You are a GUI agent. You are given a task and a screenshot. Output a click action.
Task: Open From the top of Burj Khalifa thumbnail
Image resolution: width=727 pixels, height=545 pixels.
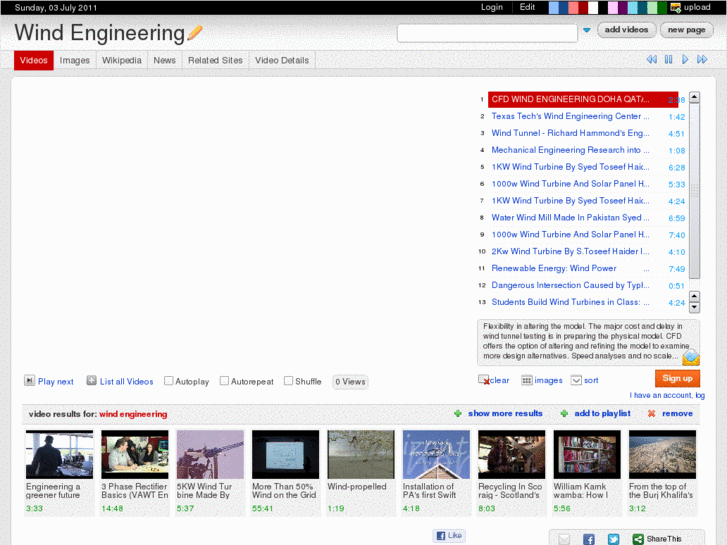pyautogui.click(x=662, y=454)
